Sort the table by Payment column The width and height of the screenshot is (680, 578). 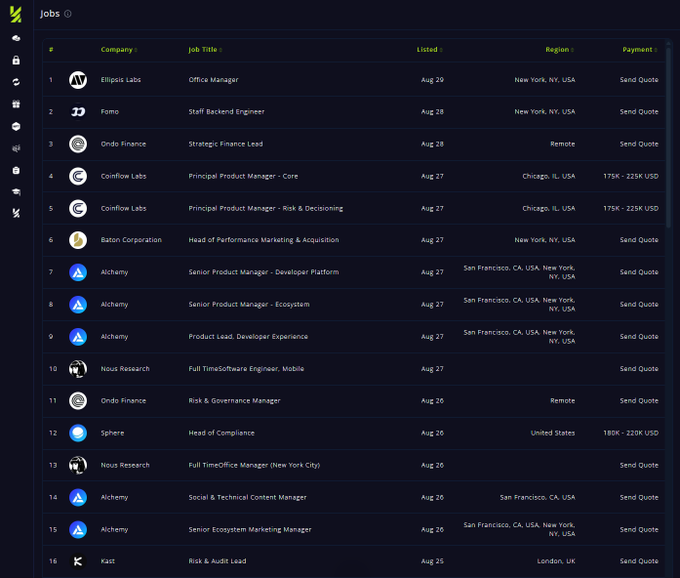point(640,49)
